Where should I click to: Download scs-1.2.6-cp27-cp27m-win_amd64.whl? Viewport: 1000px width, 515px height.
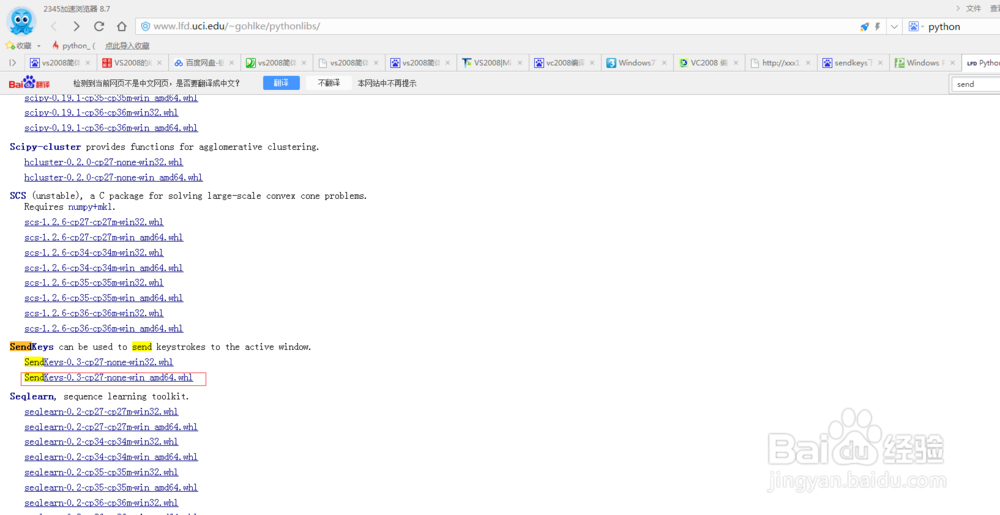tap(103, 238)
